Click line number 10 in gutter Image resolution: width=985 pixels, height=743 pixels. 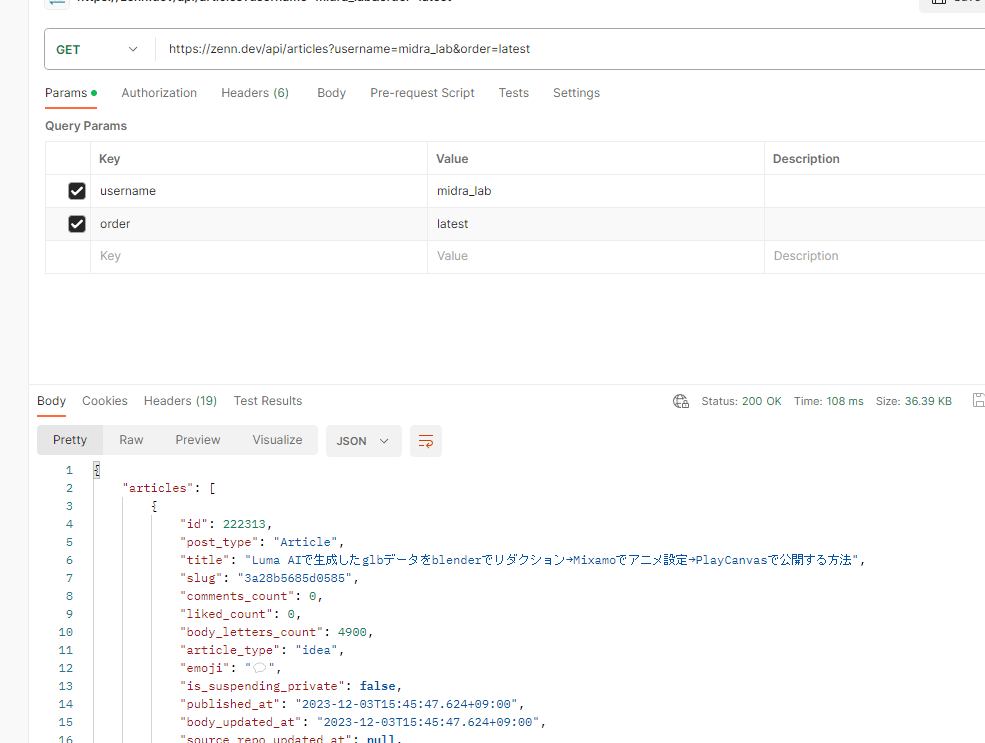(x=66, y=632)
